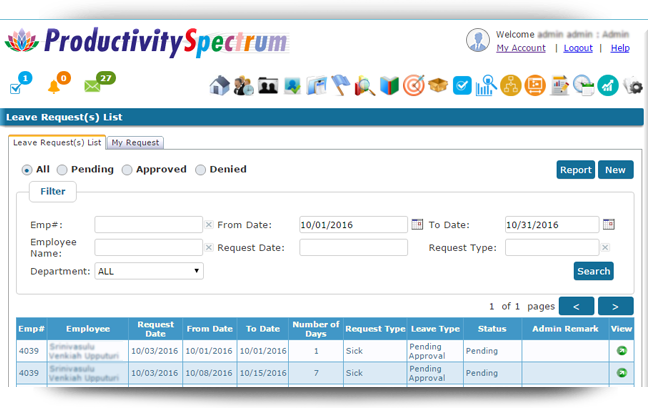Expand the Department dropdown
The width and height of the screenshot is (648, 413).
click(149, 271)
